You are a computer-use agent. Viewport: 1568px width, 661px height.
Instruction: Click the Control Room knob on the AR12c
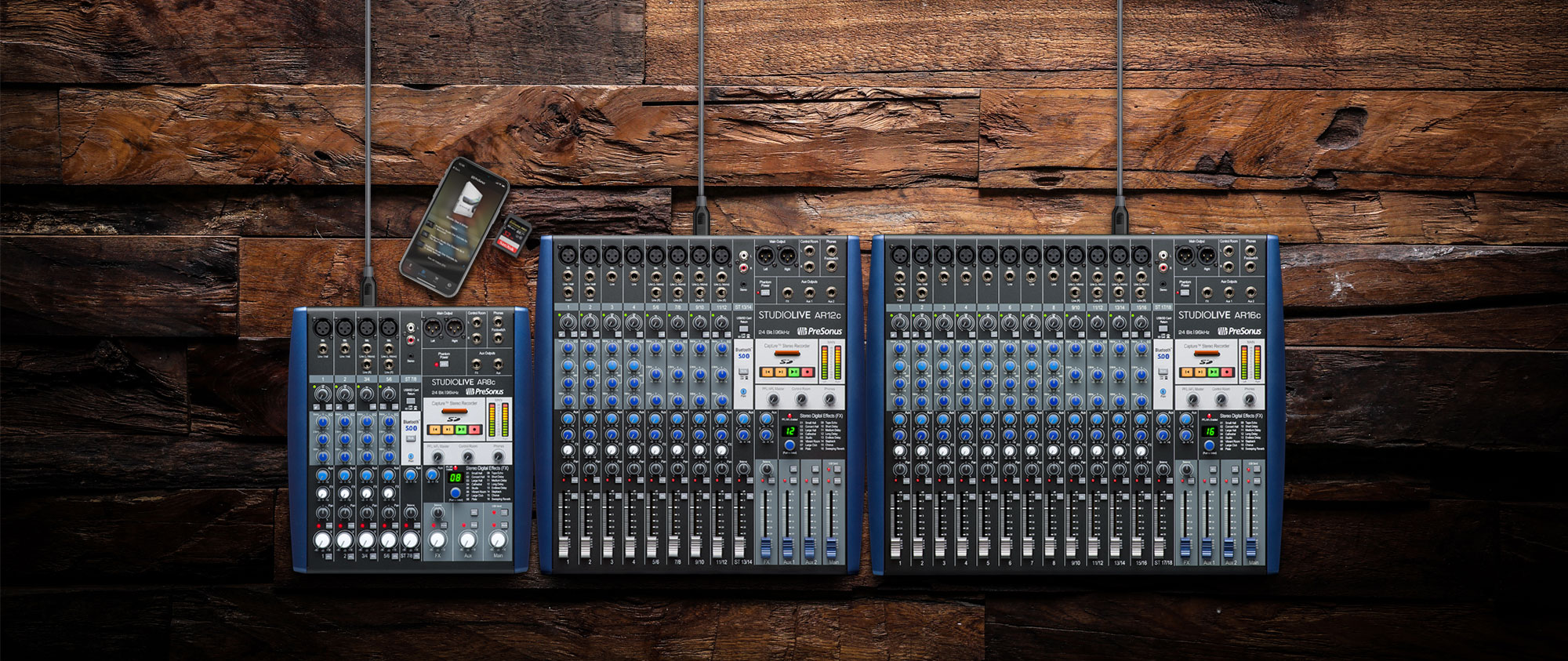click(x=800, y=400)
